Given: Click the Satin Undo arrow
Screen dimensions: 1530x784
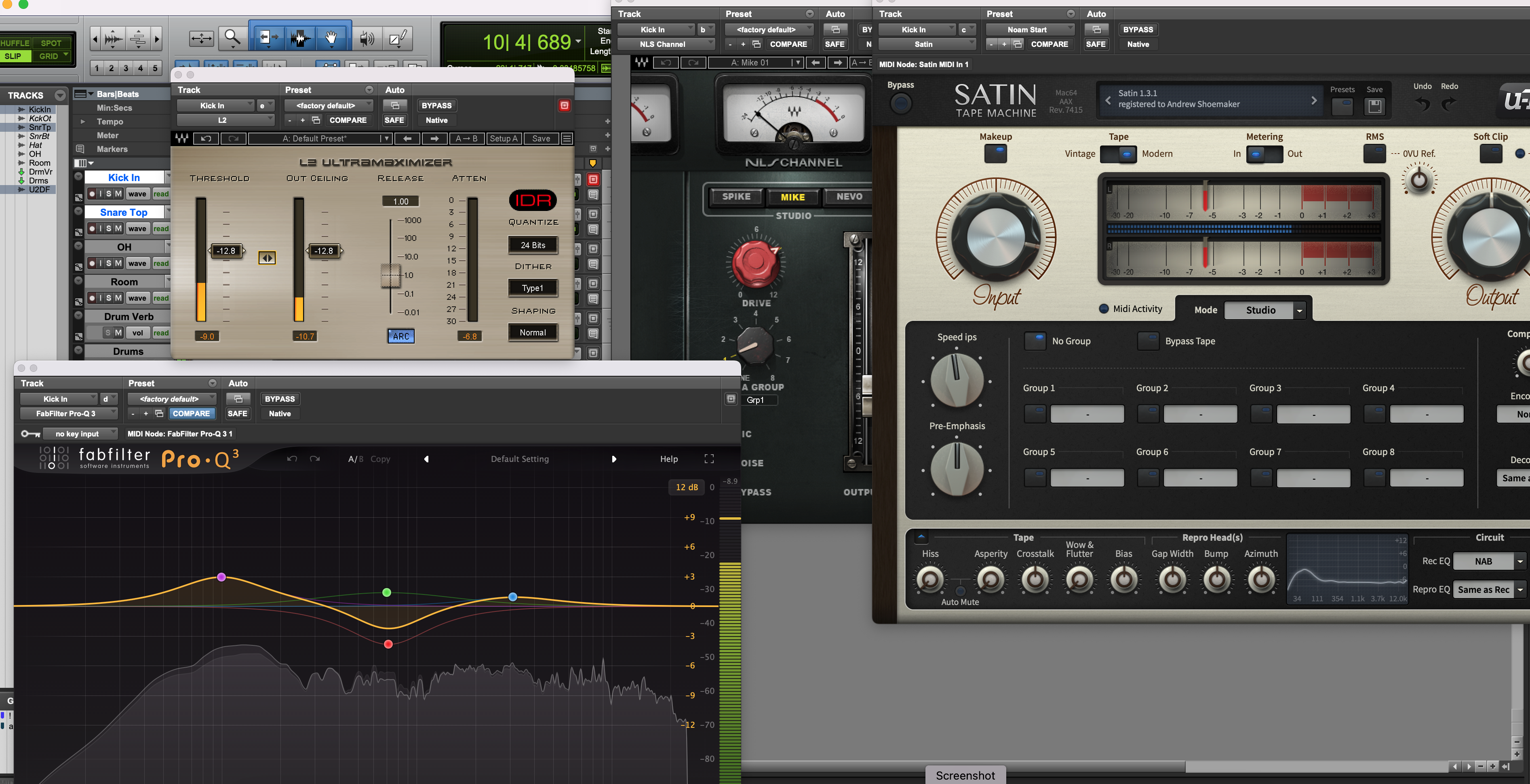Looking at the screenshot, I should pos(1423,104).
